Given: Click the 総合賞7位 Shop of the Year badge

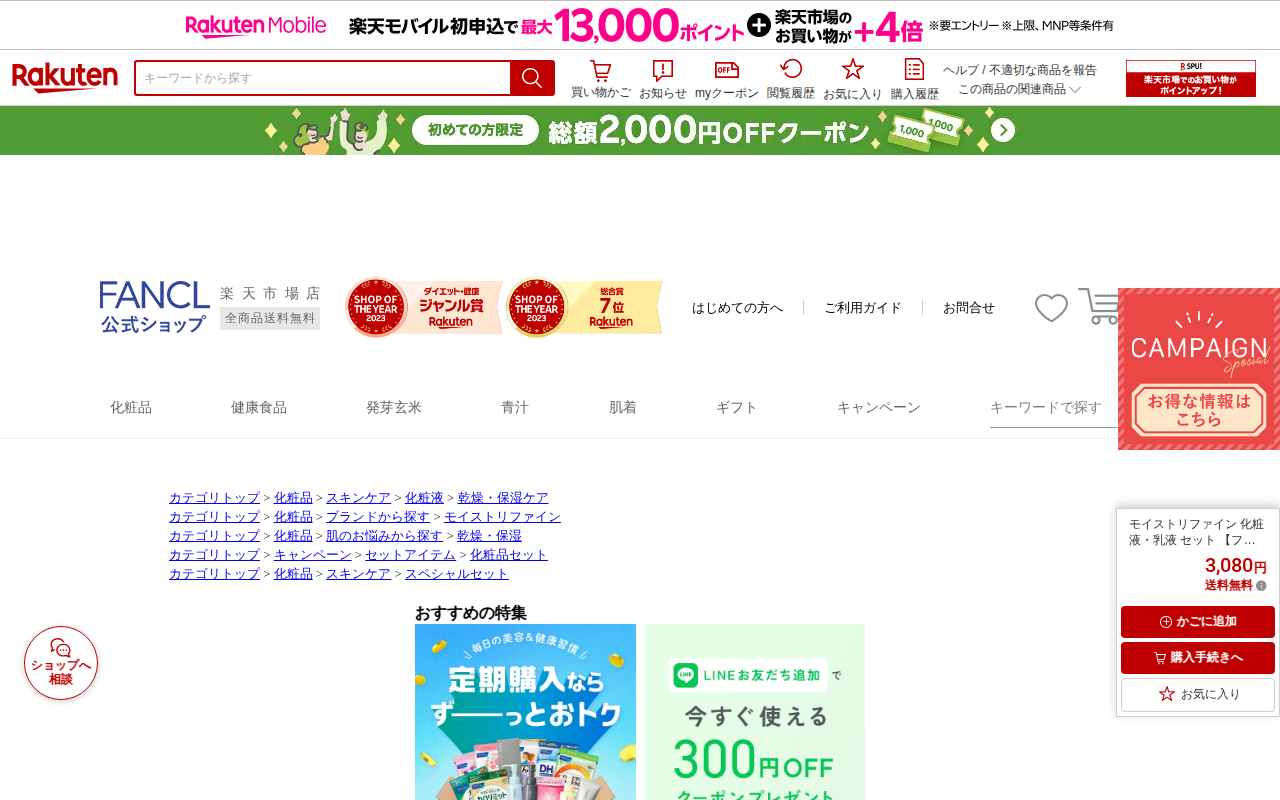Looking at the screenshot, I should point(584,307).
